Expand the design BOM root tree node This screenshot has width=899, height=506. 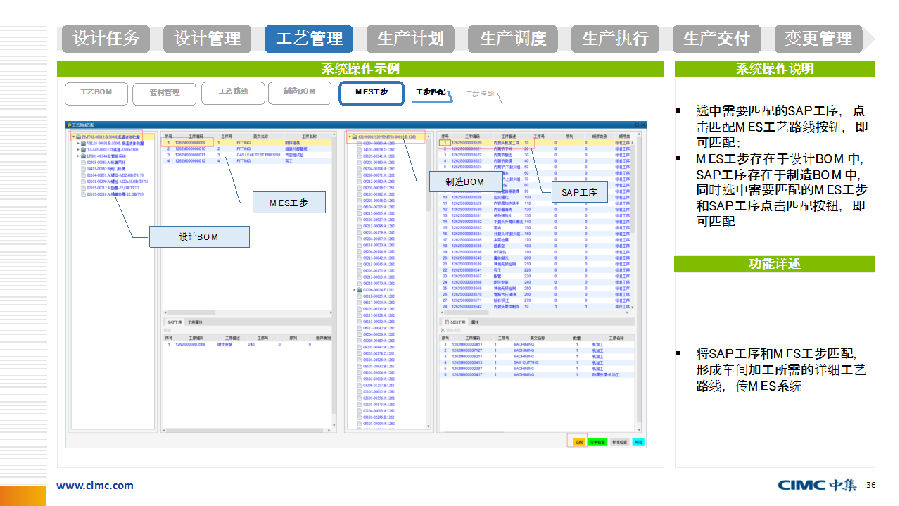point(73,137)
